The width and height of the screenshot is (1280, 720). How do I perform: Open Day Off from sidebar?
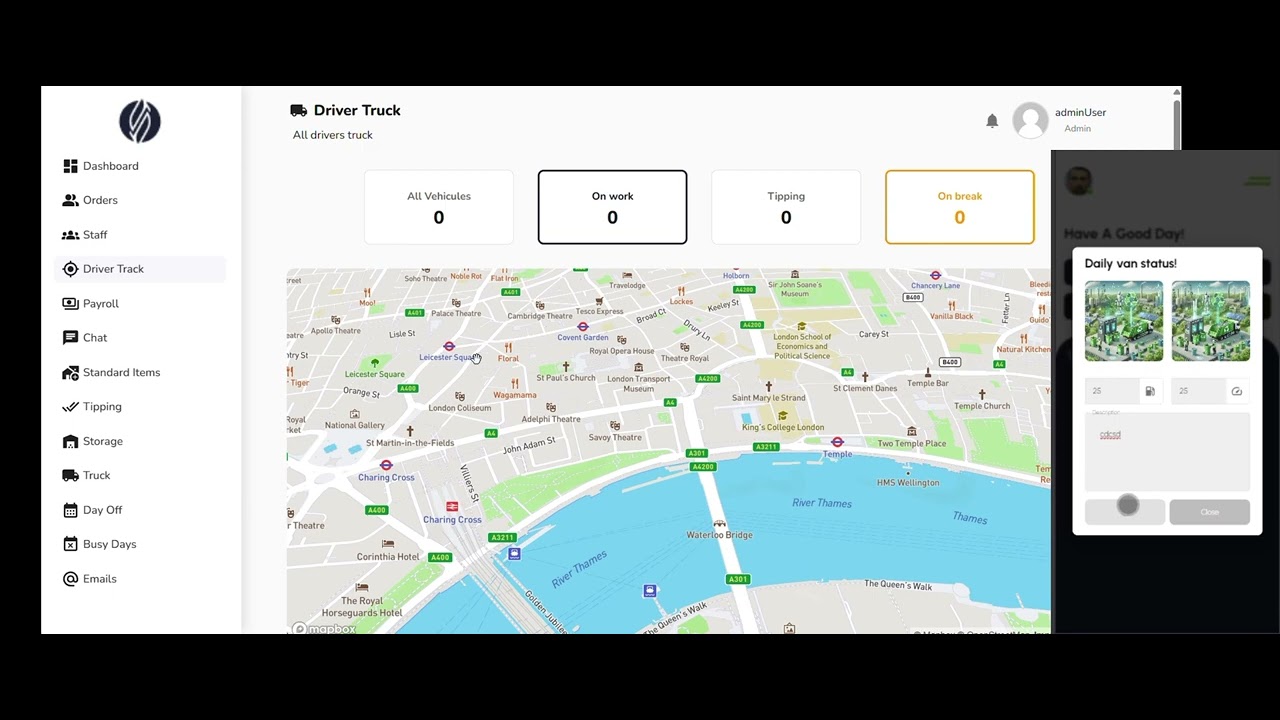[x=140, y=510]
